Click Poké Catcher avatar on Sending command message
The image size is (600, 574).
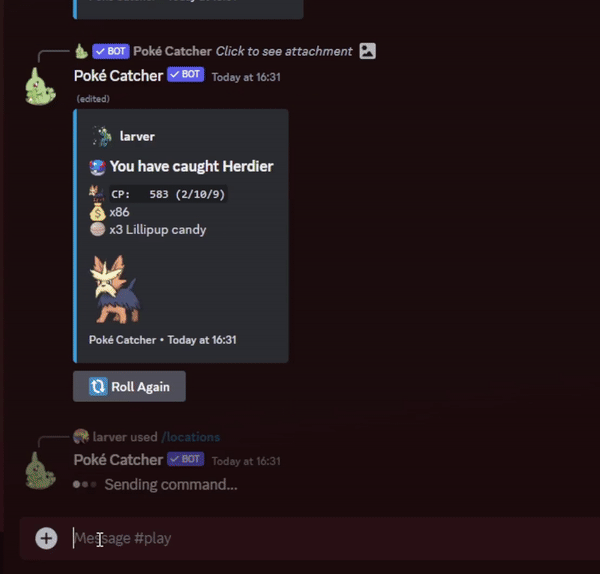[40, 471]
